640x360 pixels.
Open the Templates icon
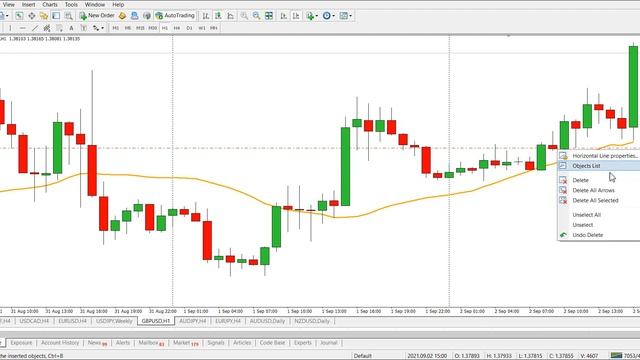click(344, 16)
